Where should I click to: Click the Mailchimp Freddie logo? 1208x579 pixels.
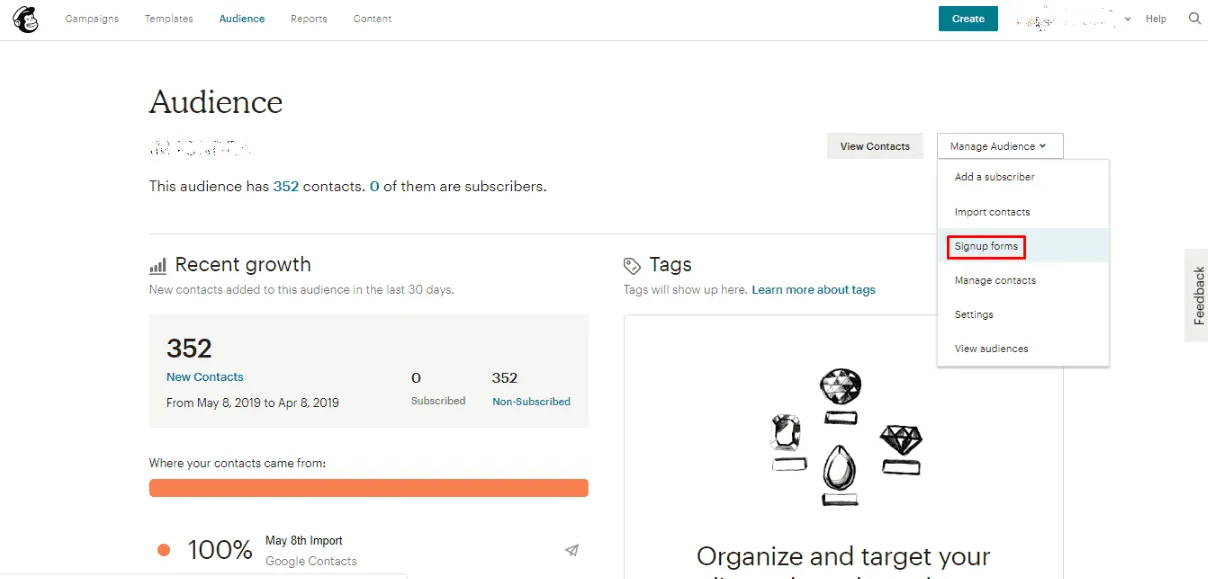25,18
